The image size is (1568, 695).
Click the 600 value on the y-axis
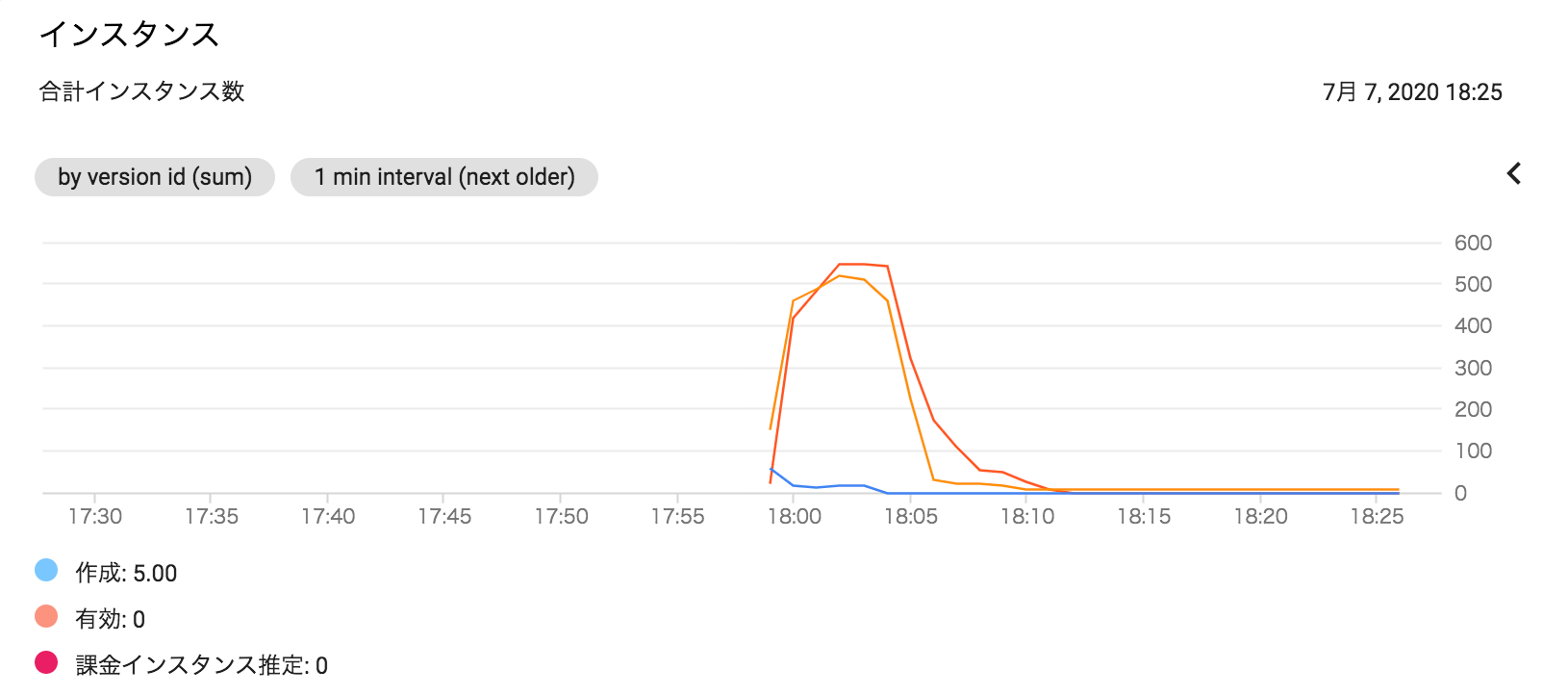pyautogui.click(x=1473, y=244)
